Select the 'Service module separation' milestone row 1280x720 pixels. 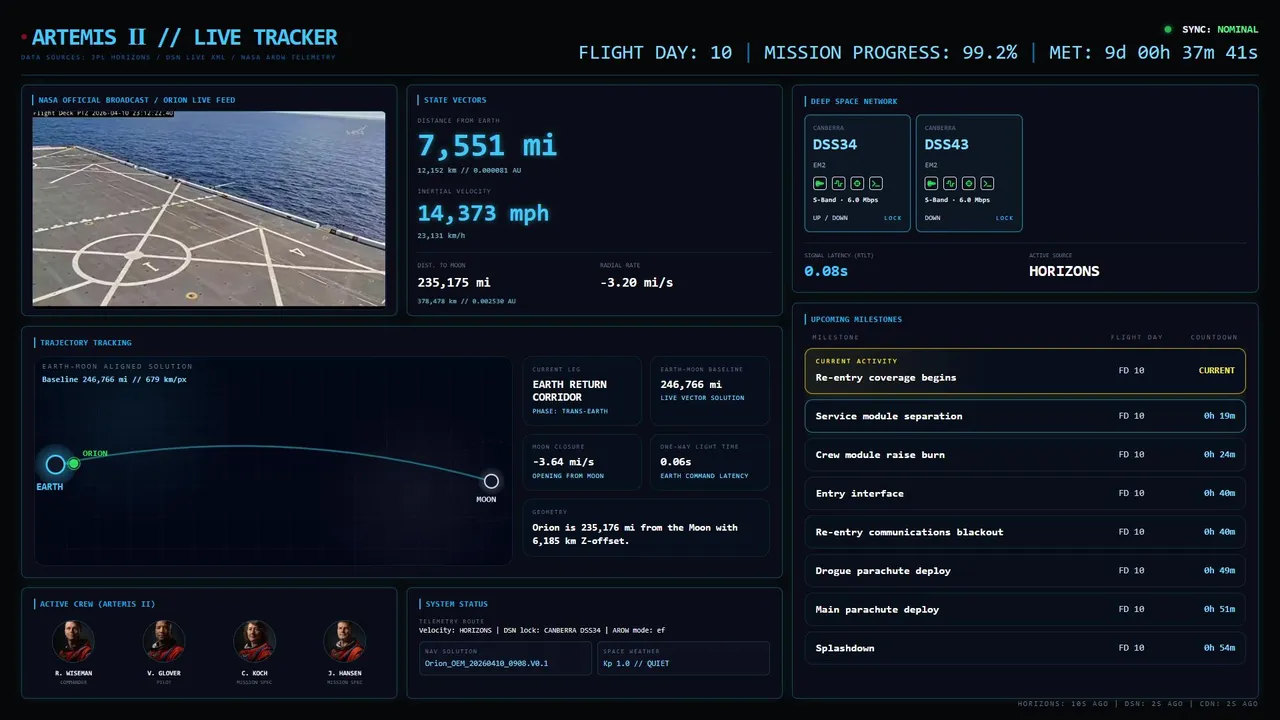(1025, 416)
